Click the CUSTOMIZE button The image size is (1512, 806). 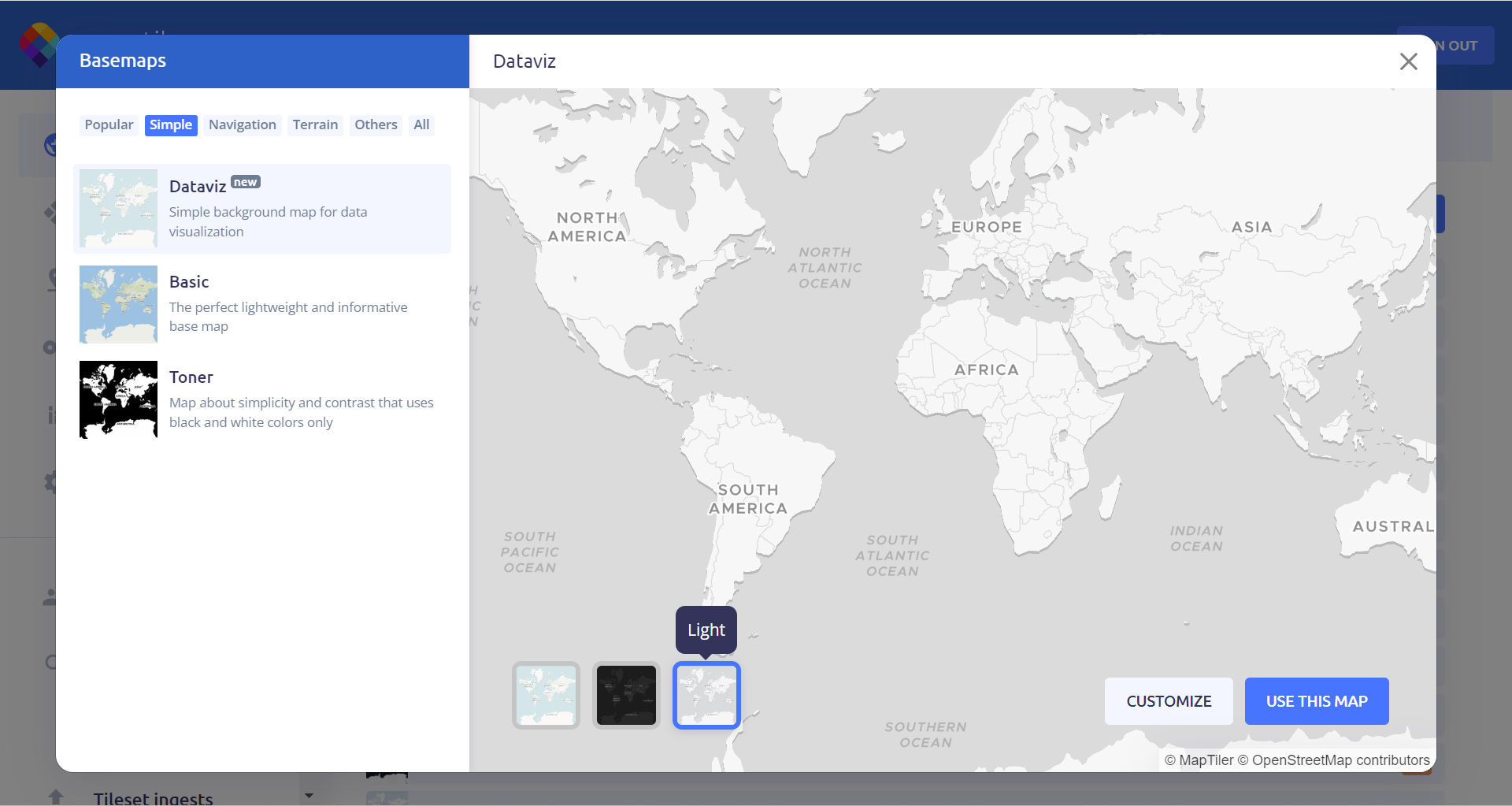(x=1169, y=701)
